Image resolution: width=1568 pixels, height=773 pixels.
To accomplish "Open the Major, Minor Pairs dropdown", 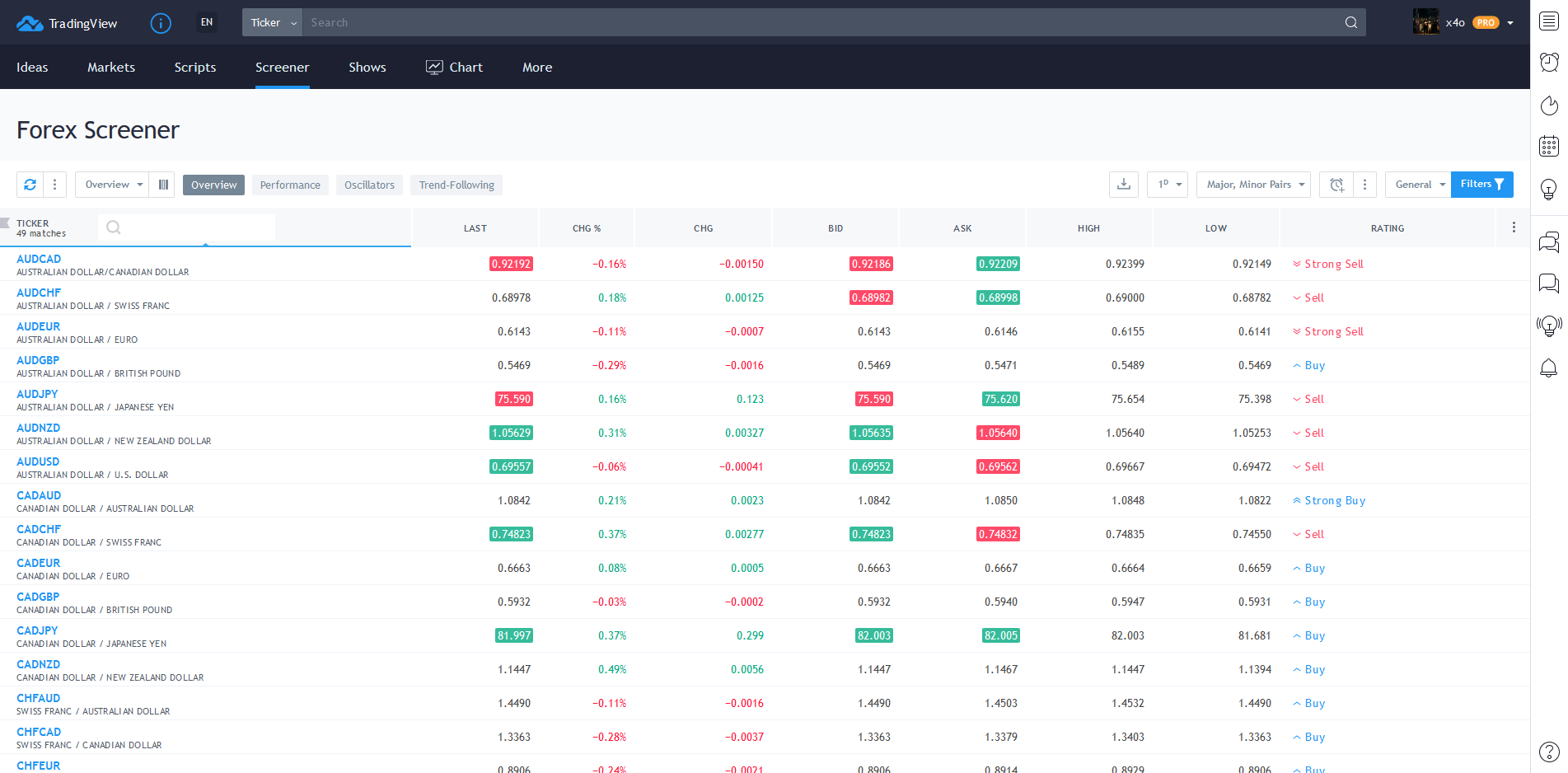I will click(x=1254, y=185).
